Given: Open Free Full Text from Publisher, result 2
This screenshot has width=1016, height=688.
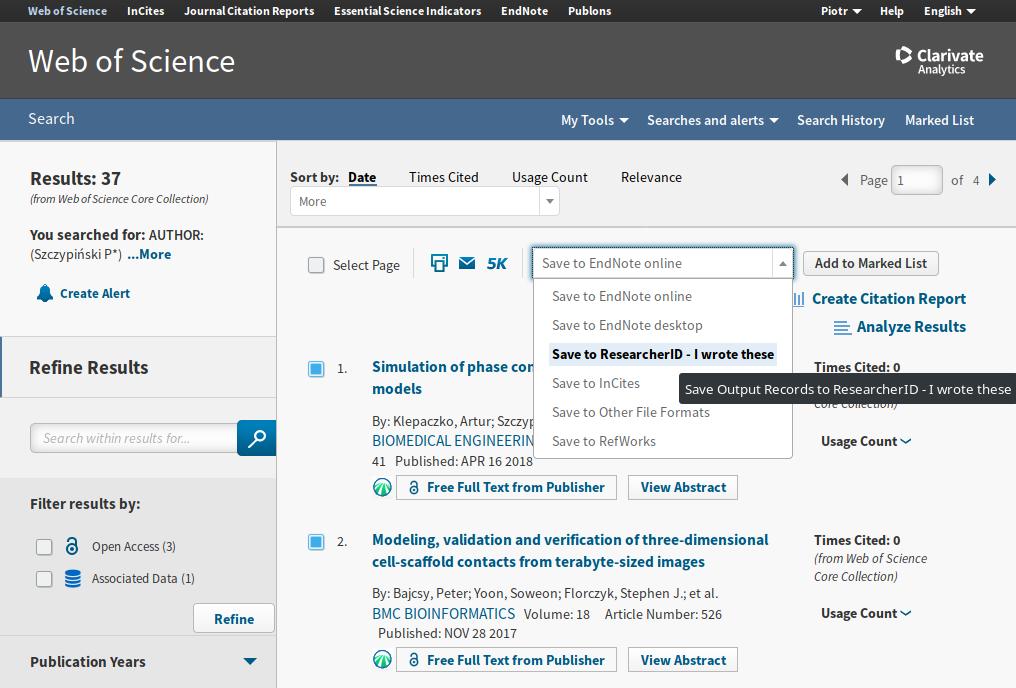Looking at the screenshot, I should pyautogui.click(x=507, y=660).
